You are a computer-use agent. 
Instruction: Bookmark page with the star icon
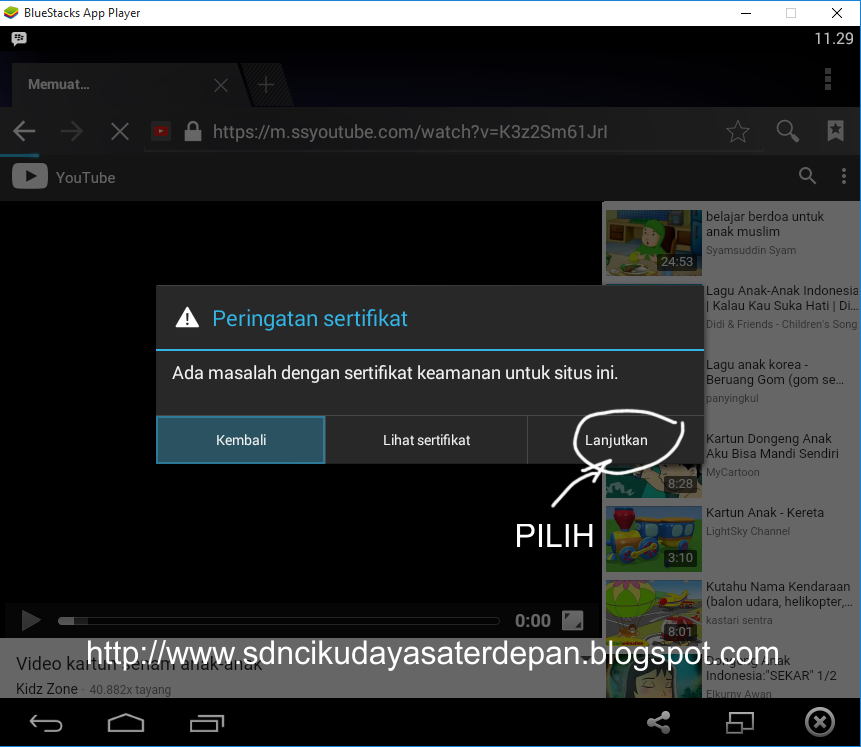coord(737,131)
